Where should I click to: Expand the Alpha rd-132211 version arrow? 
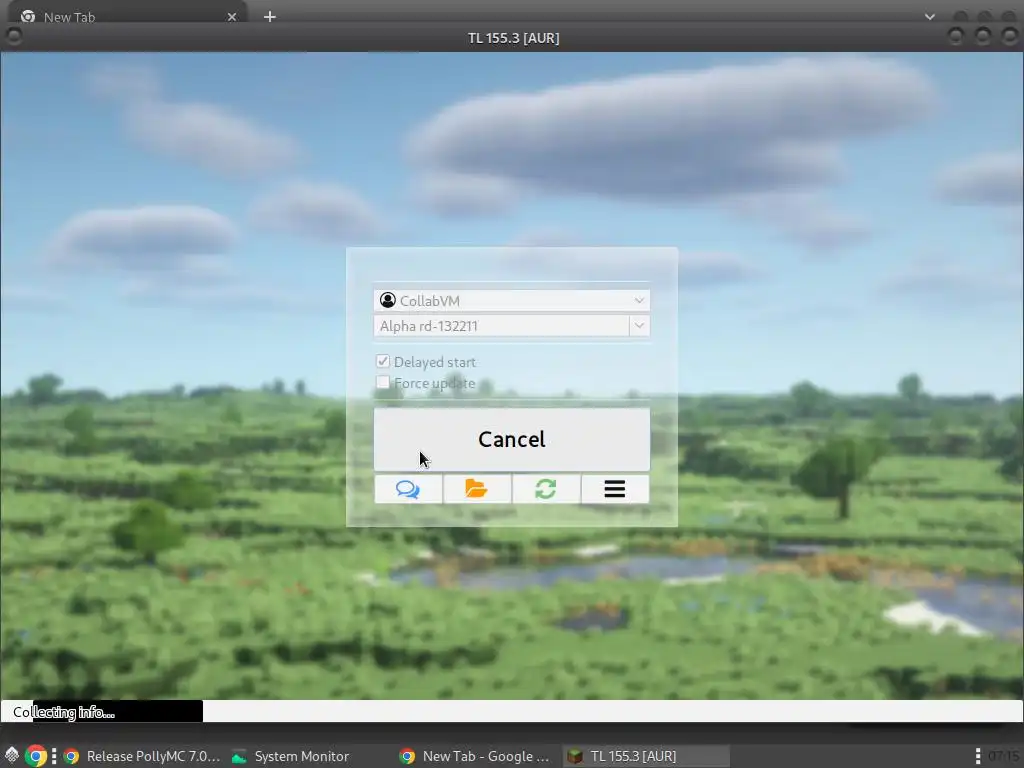tap(639, 325)
